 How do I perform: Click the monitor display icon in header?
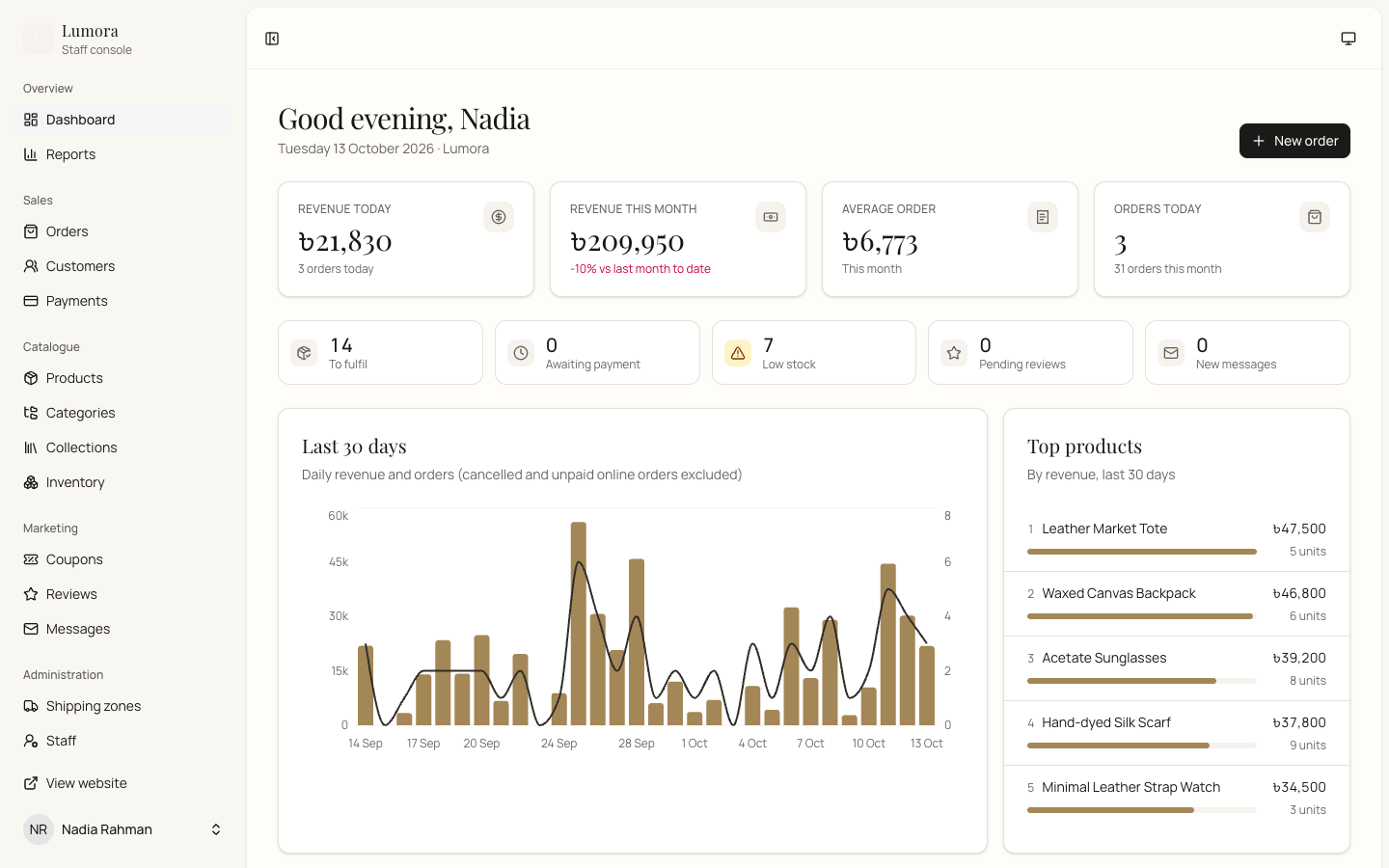point(1348,39)
